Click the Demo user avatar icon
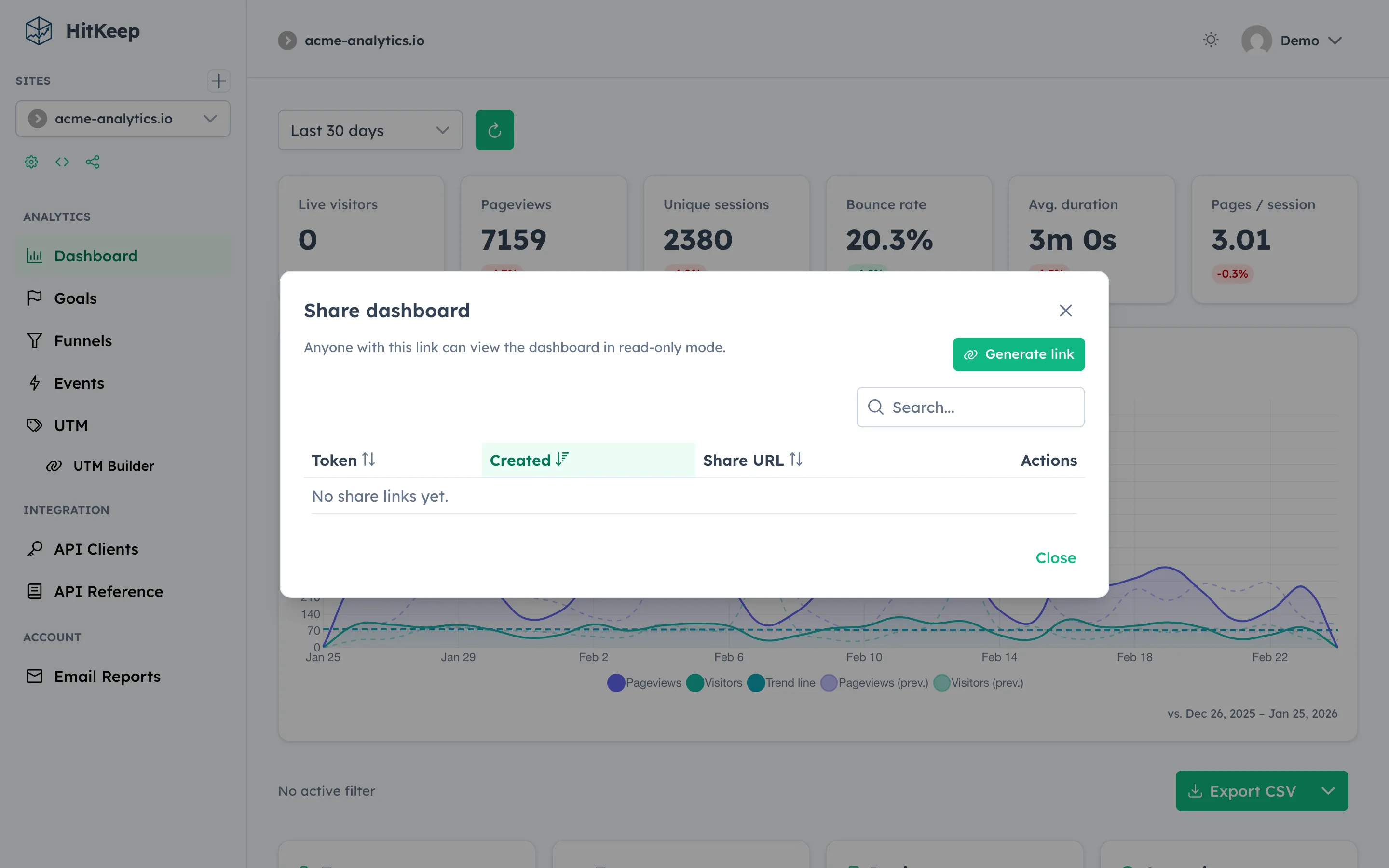The width and height of the screenshot is (1389, 868). pyautogui.click(x=1256, y=40)
